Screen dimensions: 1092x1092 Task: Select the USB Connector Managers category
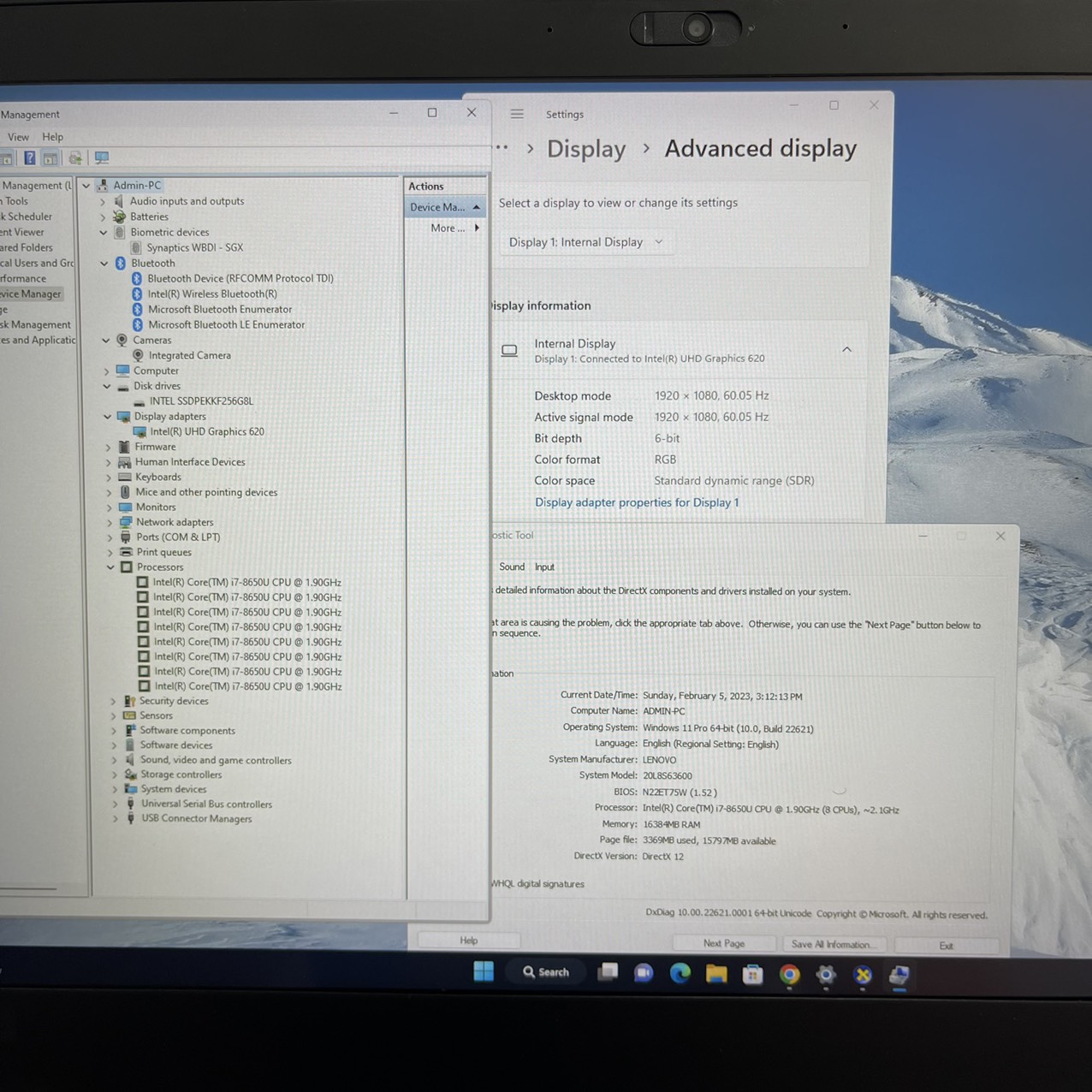coord(196,819)
